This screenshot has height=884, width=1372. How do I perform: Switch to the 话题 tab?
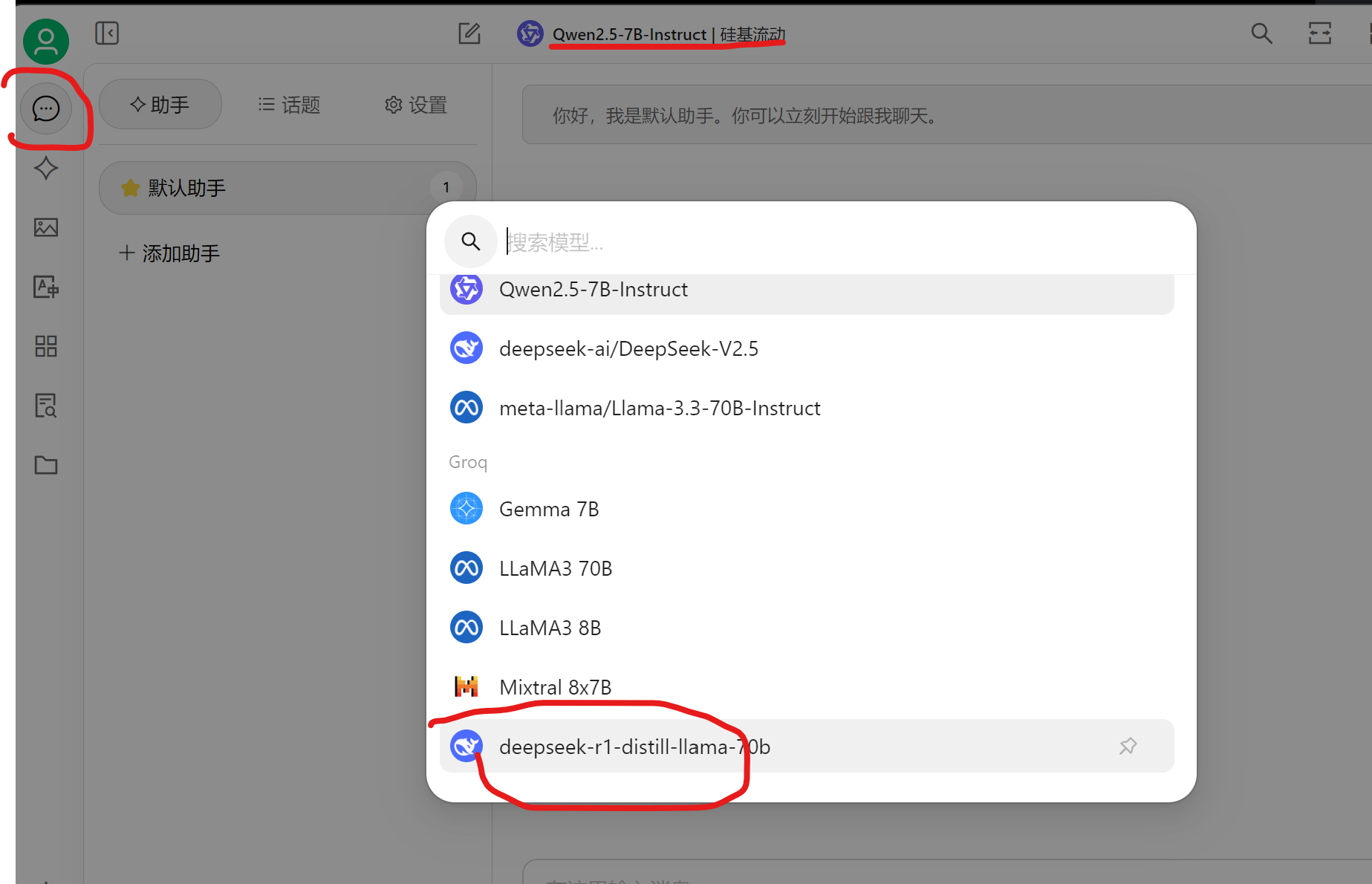click(x=289, y=105)
